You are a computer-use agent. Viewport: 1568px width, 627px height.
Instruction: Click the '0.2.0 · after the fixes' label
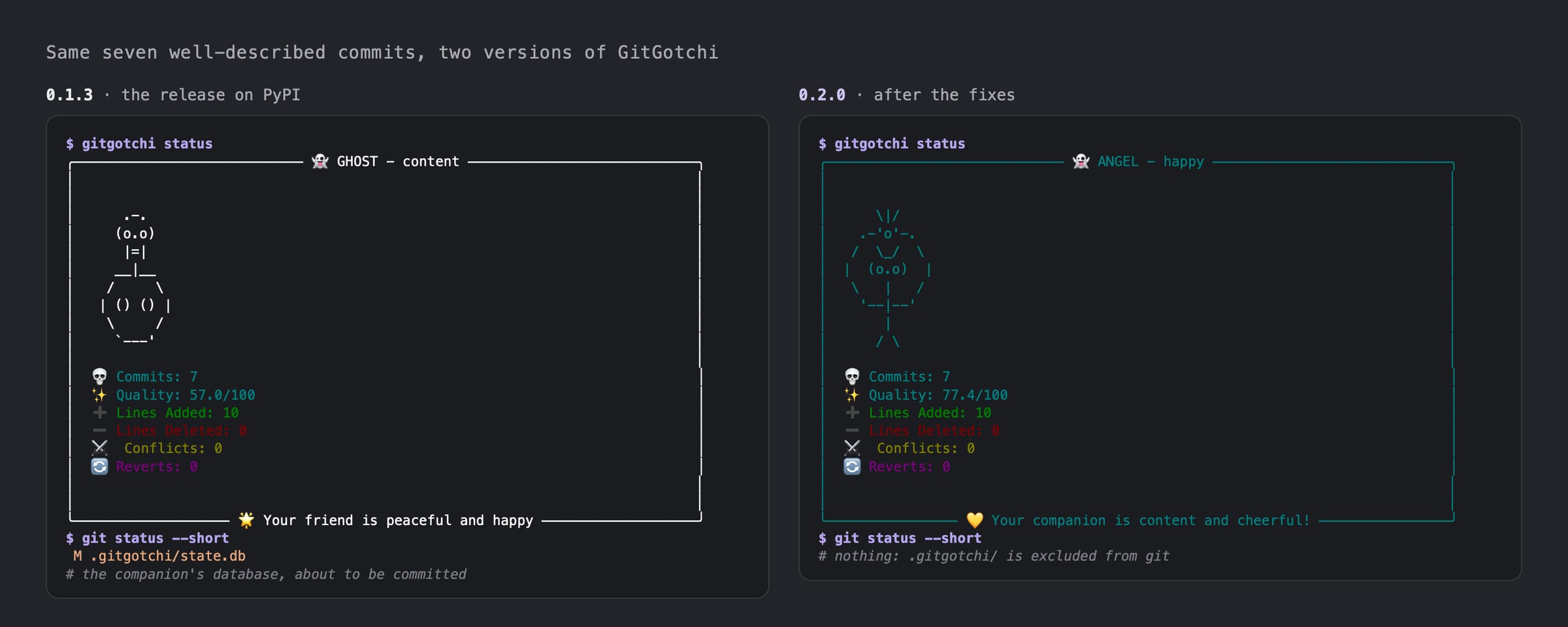tap(907, 95)
